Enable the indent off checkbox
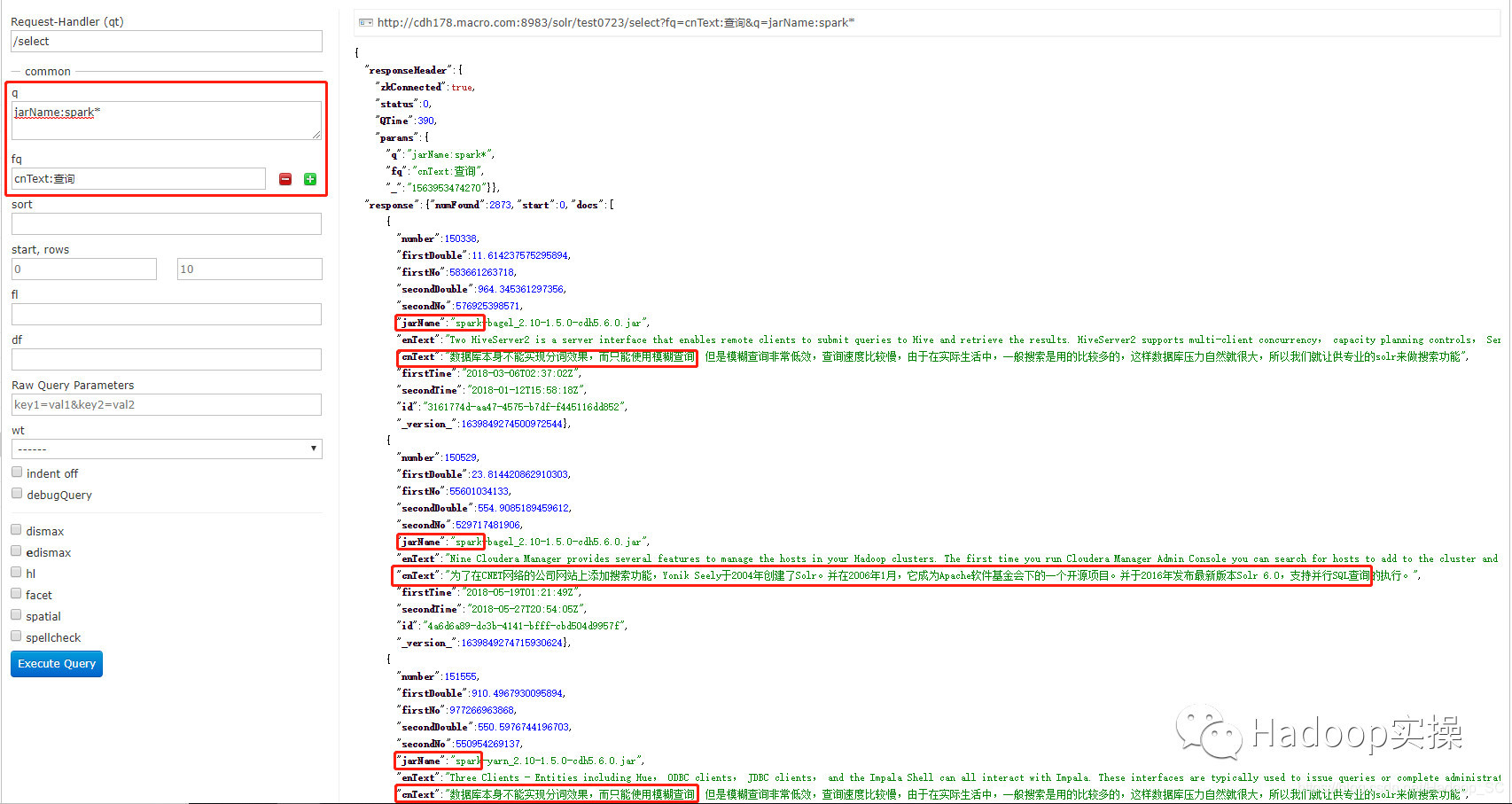This screenshot has height=804, width=1512. click(x=17, y=472)
